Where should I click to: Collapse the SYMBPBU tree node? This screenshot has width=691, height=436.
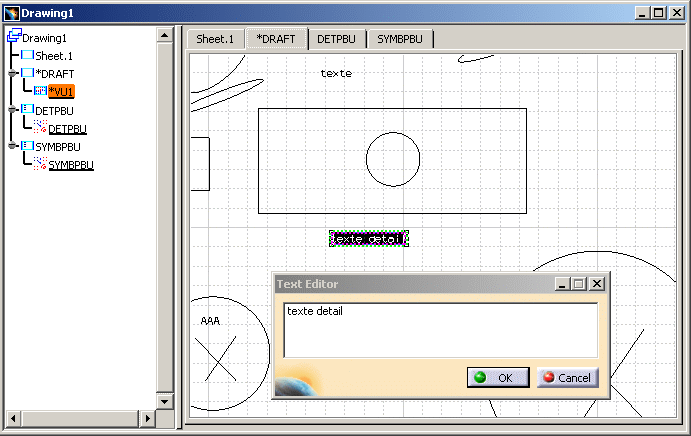11,146
